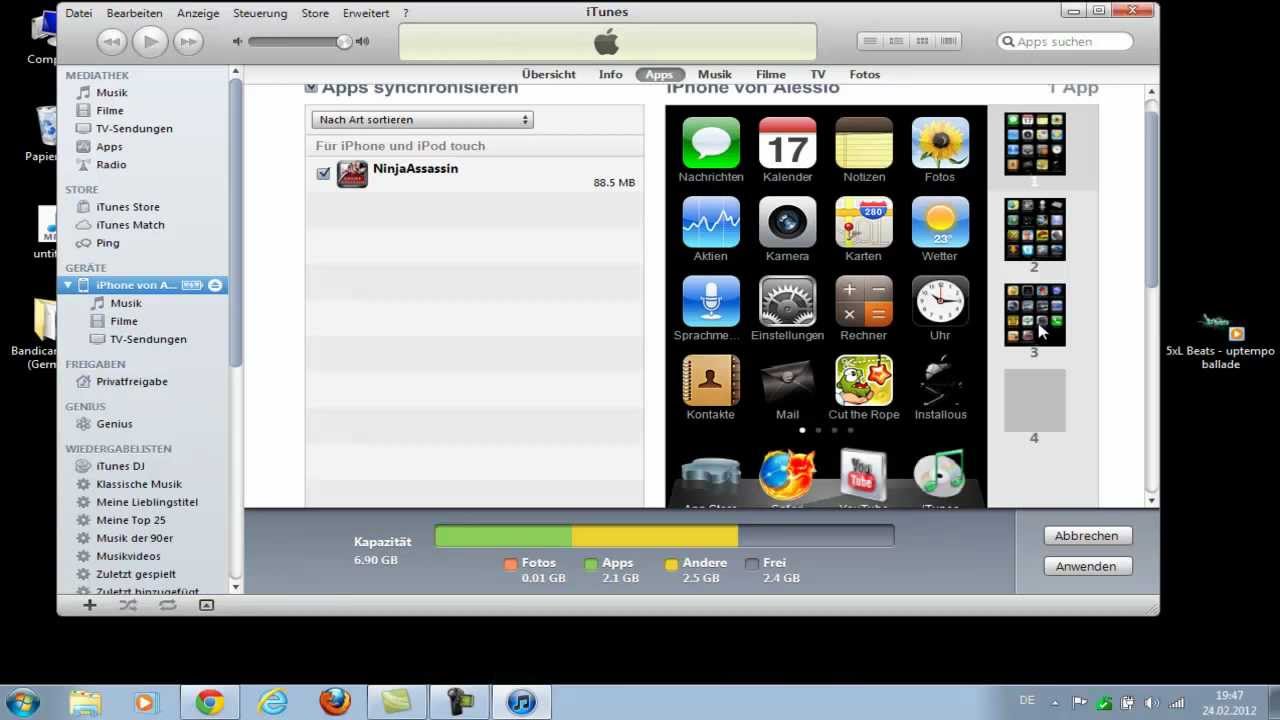Open iTunes from the taskbar
The image size is (1280, 720).
522,702
